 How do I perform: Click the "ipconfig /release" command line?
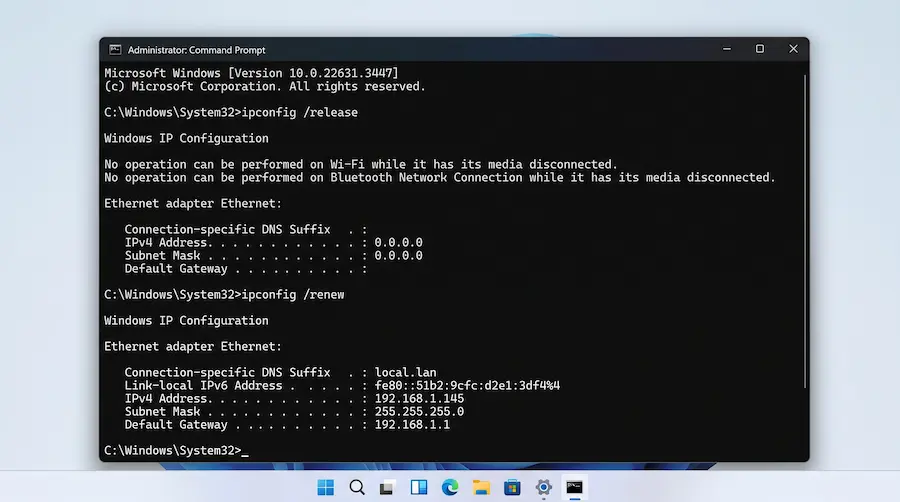click(231, 112)
